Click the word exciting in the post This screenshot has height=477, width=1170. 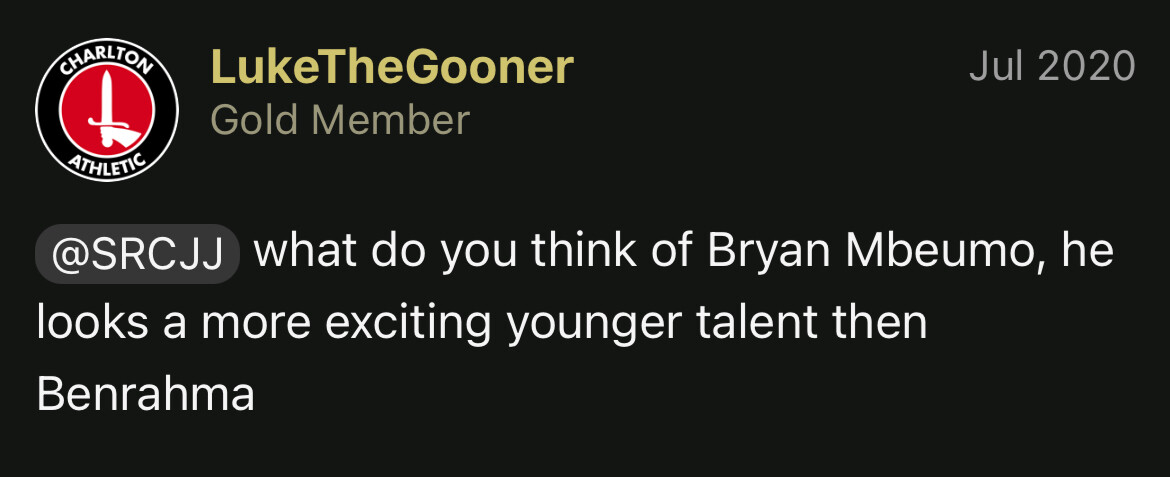pos(408,325)
